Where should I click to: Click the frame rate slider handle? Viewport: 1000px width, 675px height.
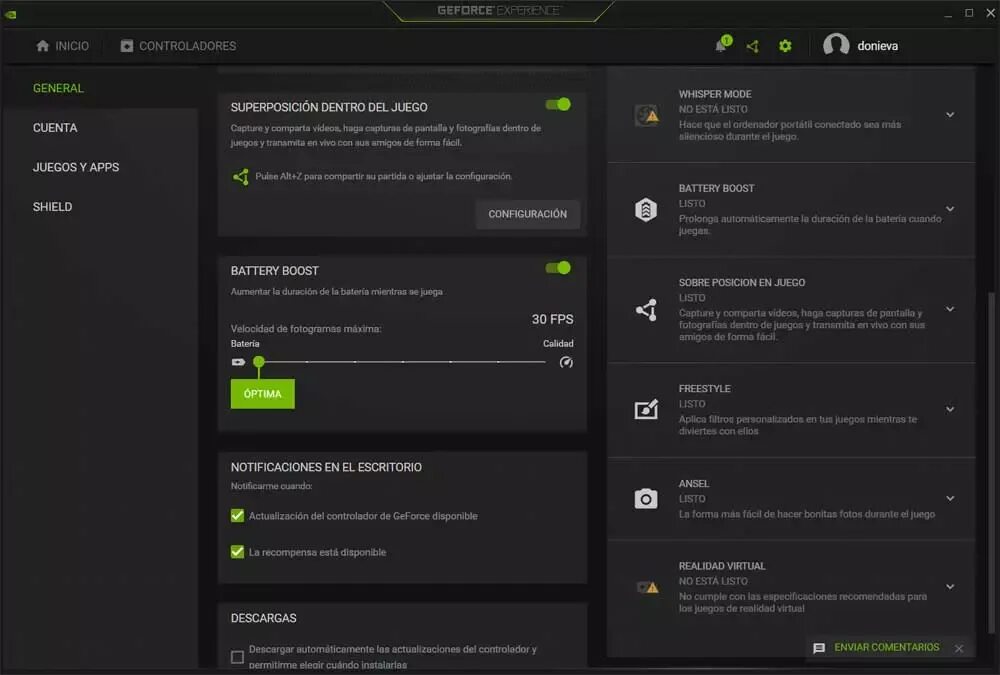(258, 362)
